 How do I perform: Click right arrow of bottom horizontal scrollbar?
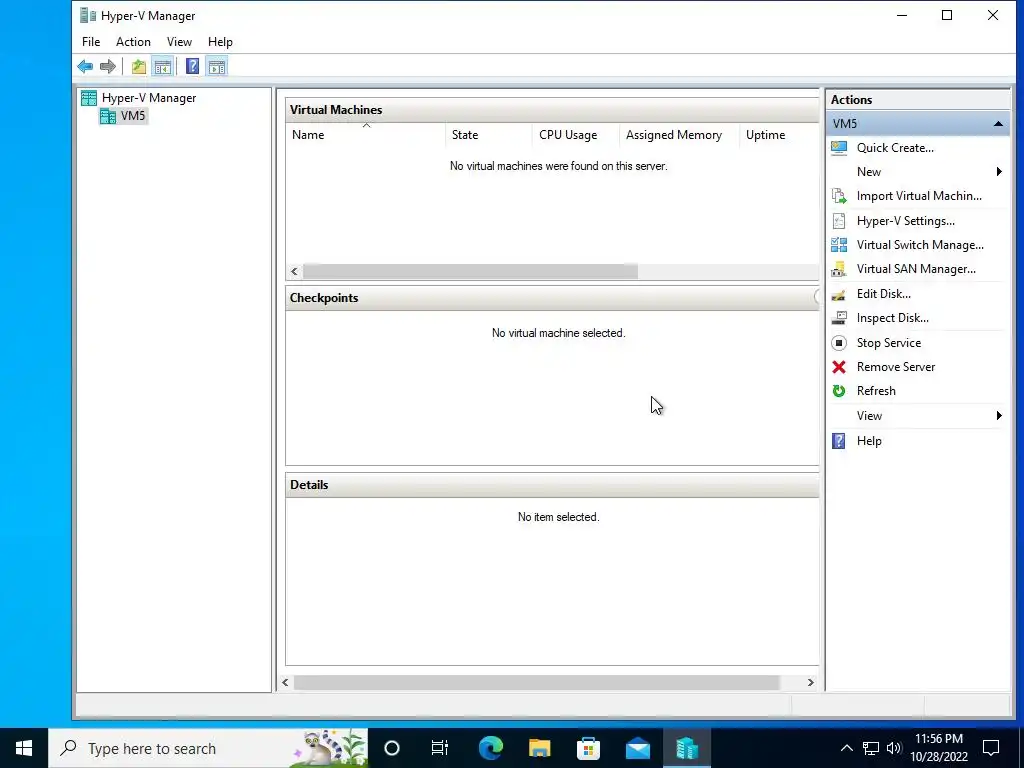[810, 682]
